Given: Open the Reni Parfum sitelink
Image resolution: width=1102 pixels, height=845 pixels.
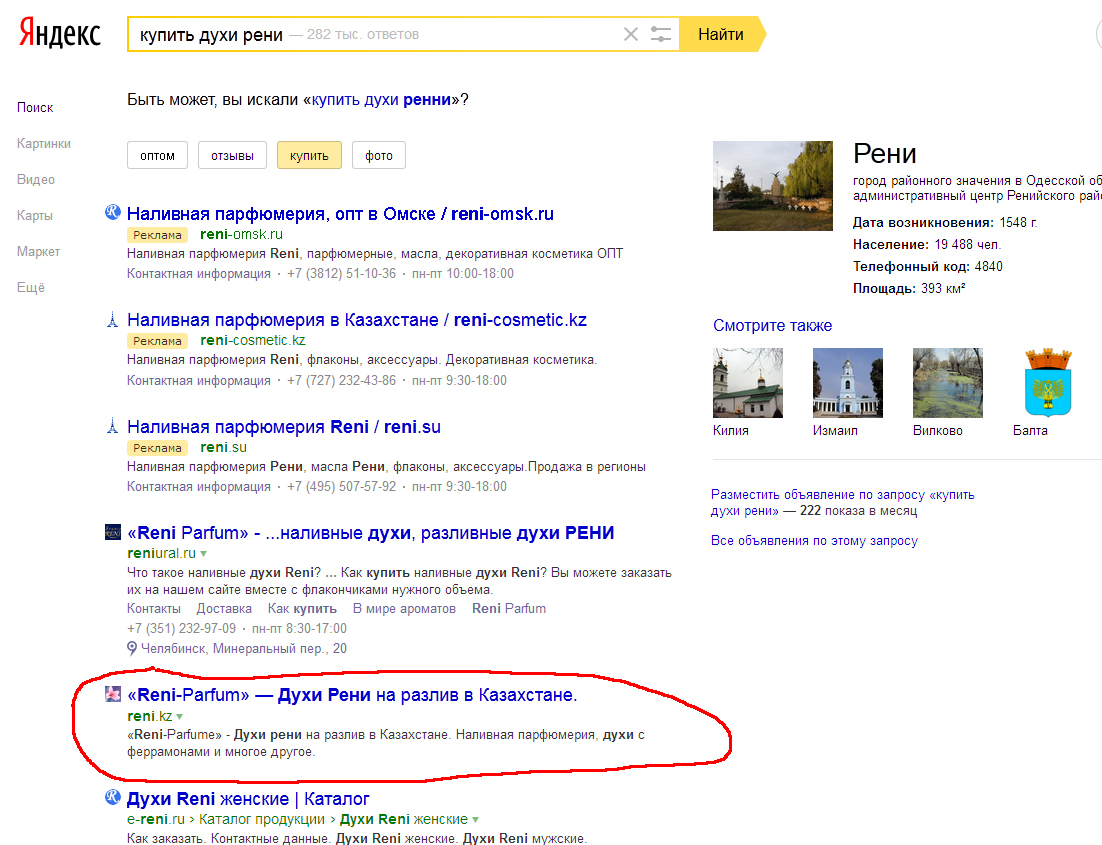Looking at the screenshot, I should click(509, 608).
